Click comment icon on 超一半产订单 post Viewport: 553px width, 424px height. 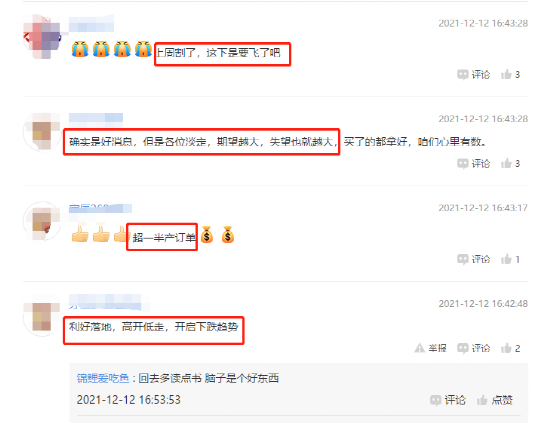pyautogui.click(x=463, y=259)
